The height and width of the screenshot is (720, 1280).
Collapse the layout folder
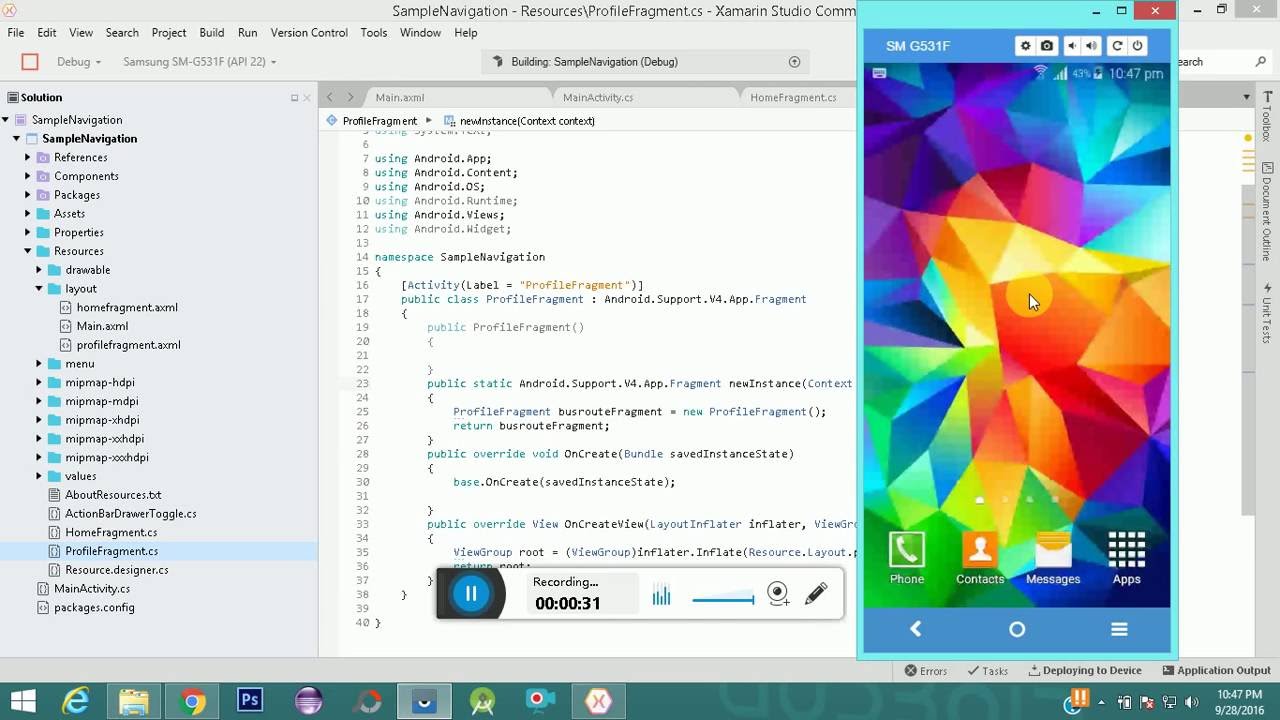[x=39, y=289]
